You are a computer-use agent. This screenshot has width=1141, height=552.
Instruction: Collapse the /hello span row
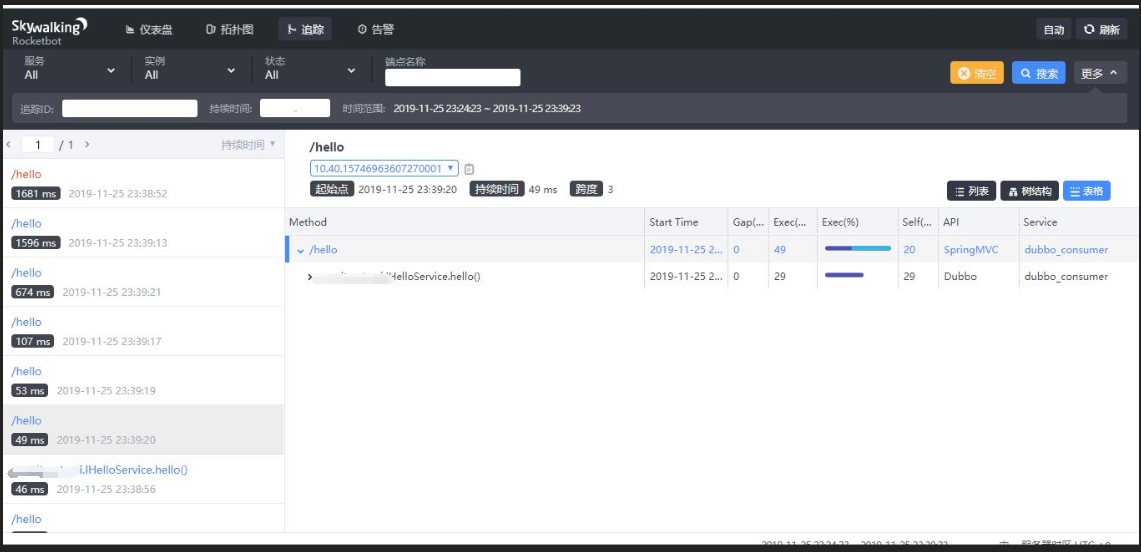pos(301,250)
